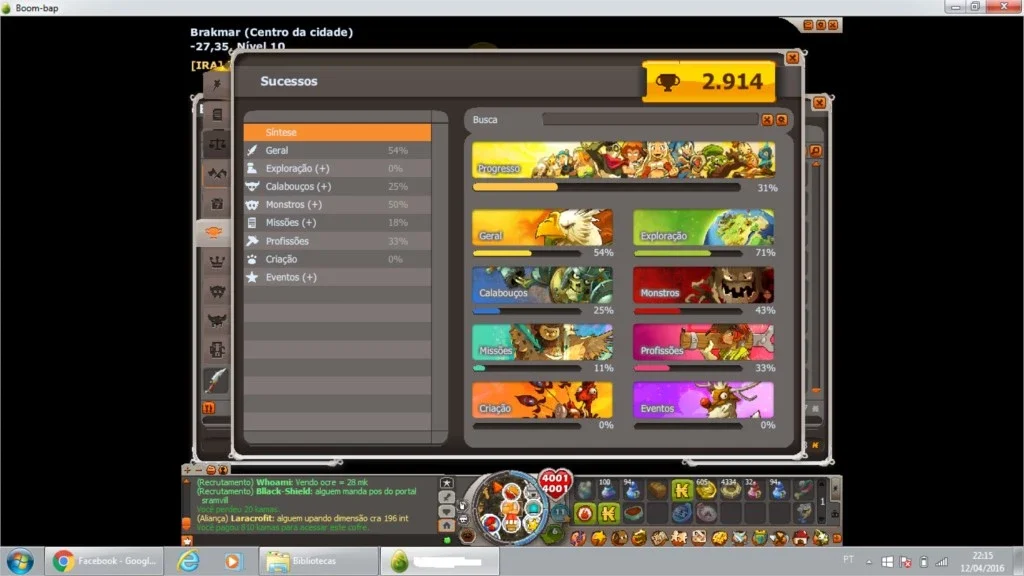Switch to the Chrome Facebook taskbar item
This screenshot has width=1024, height=576.
point(104,561)
